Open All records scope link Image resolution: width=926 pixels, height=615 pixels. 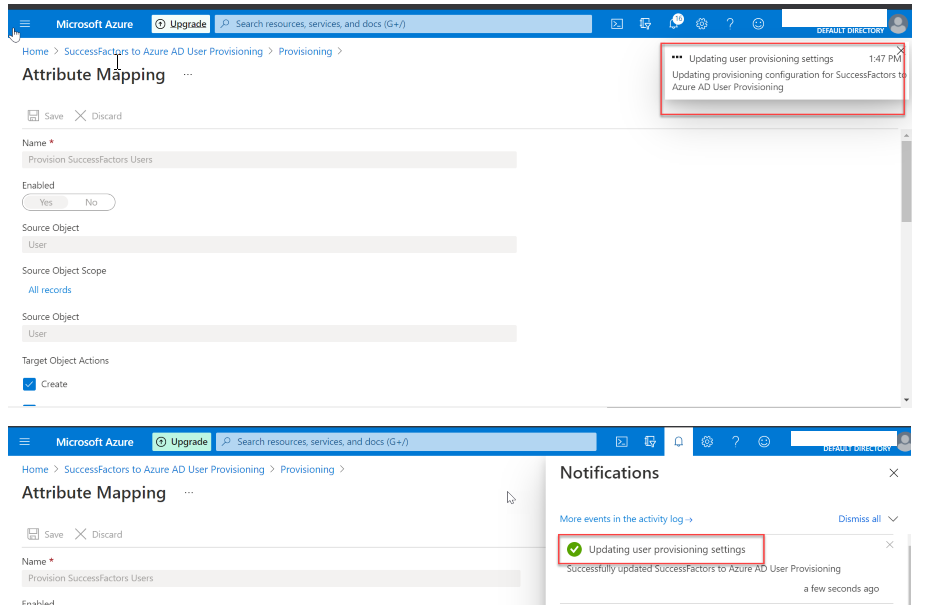point(50,289)
